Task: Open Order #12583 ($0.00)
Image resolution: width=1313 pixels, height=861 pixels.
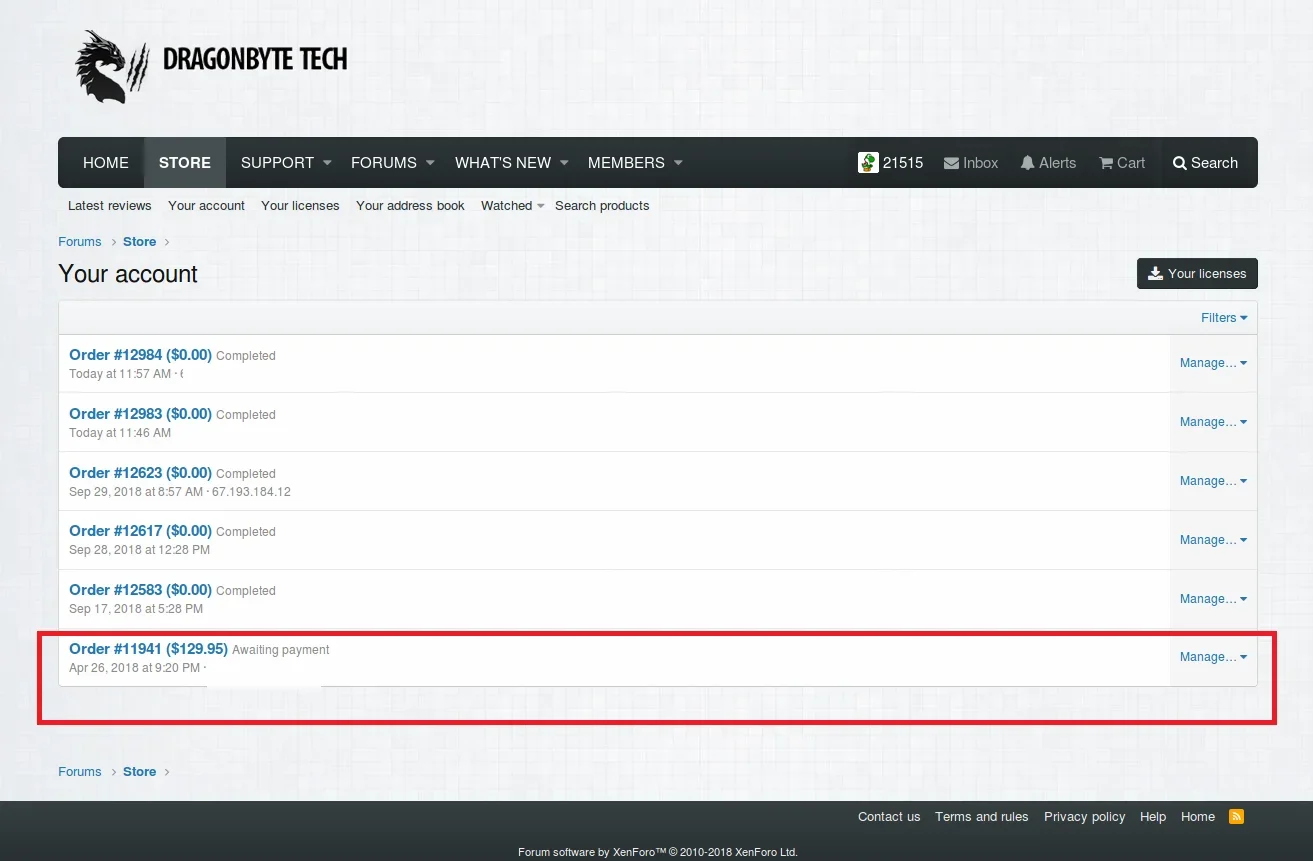Action: [140, 590]
